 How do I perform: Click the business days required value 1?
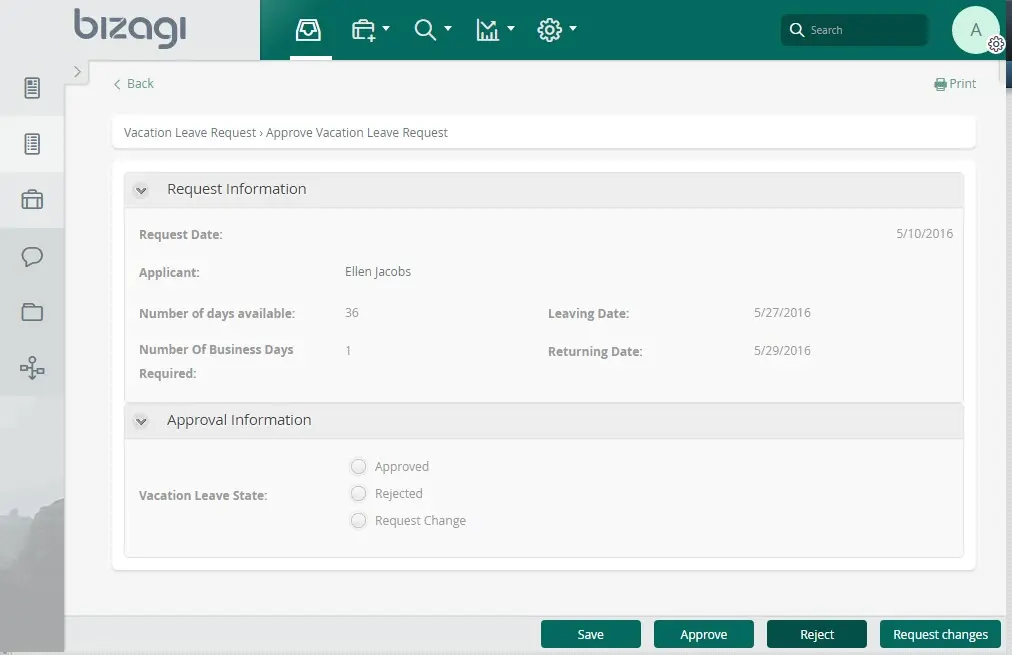tap(348, 350)
